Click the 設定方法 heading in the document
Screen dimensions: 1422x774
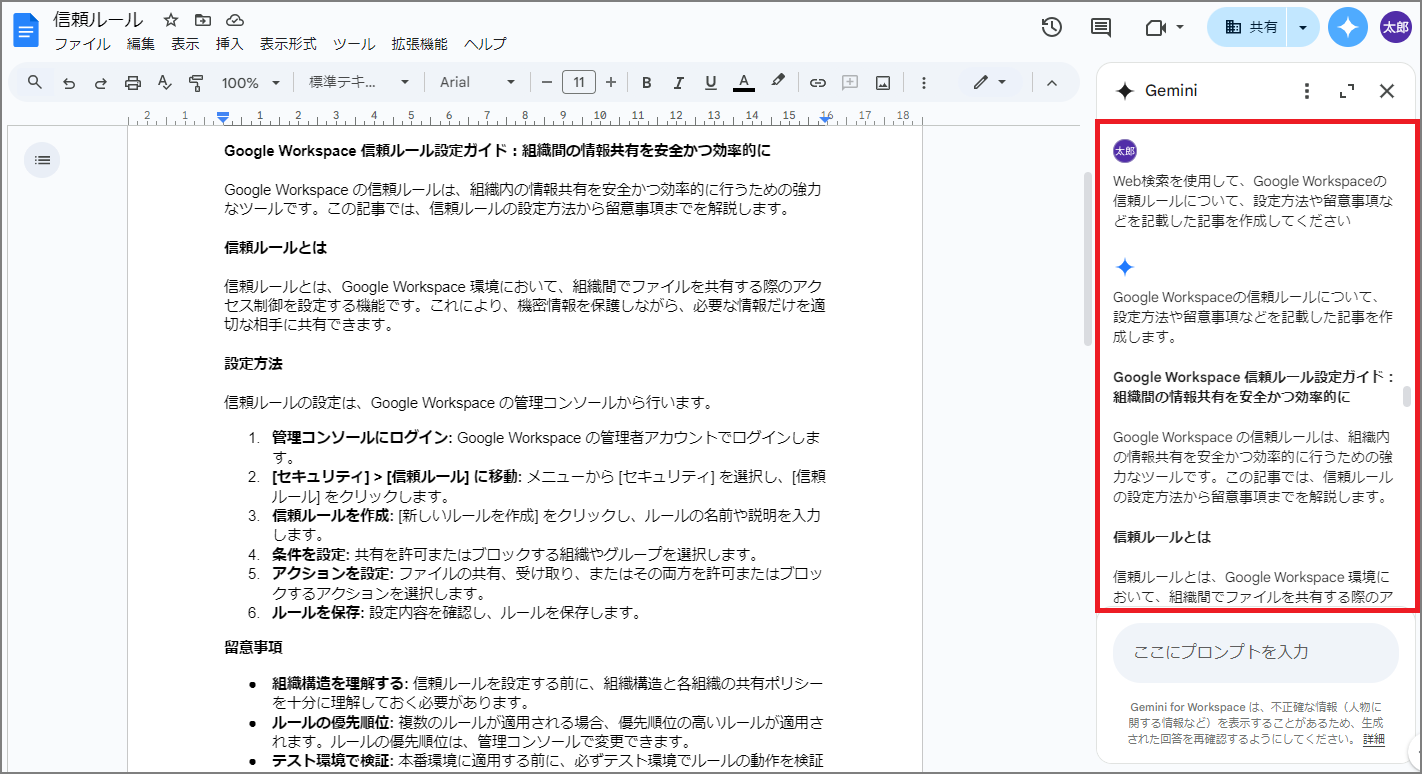[x=253, y=363]
